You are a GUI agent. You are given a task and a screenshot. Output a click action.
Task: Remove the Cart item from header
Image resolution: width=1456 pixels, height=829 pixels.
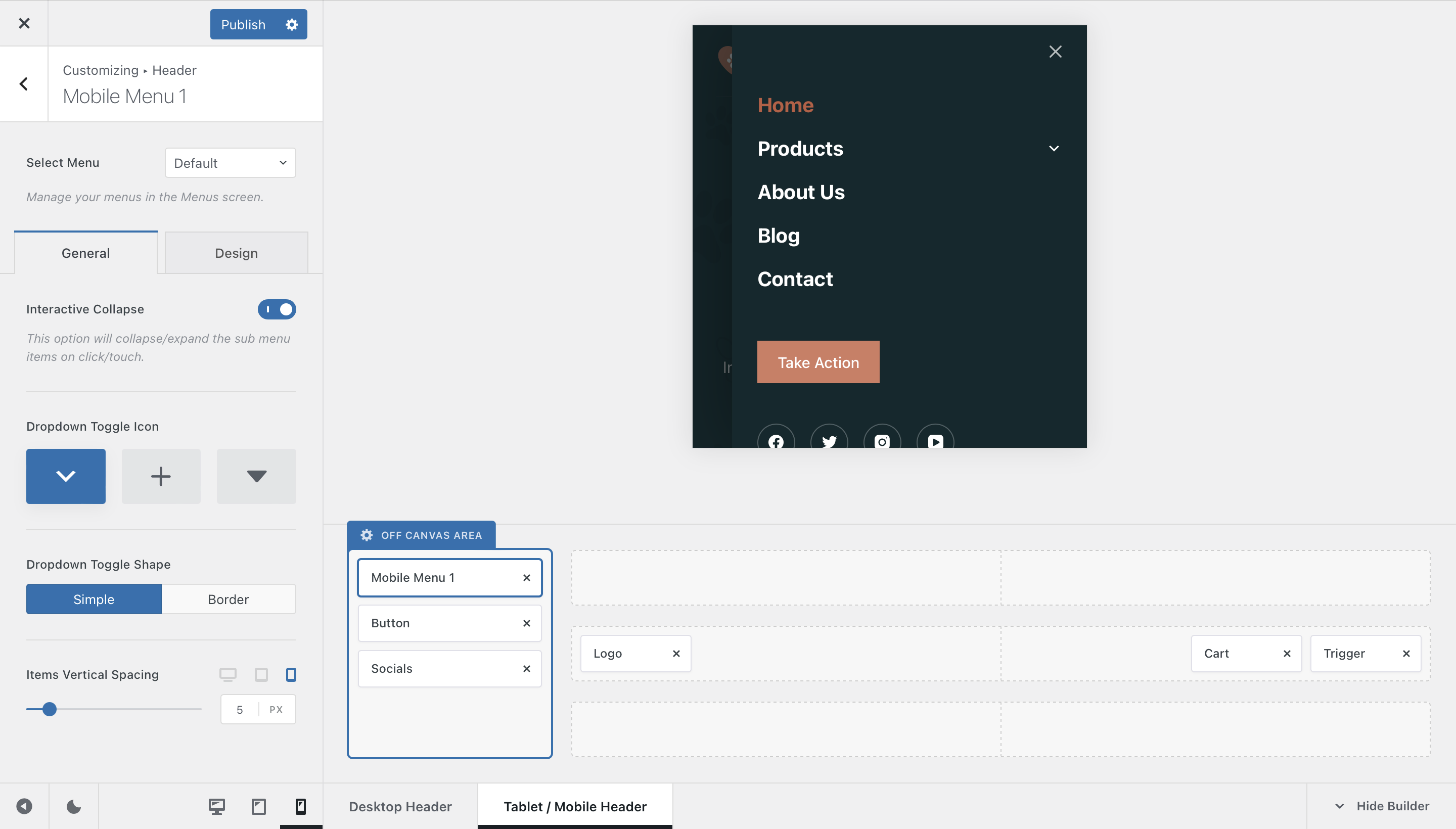1287,654
